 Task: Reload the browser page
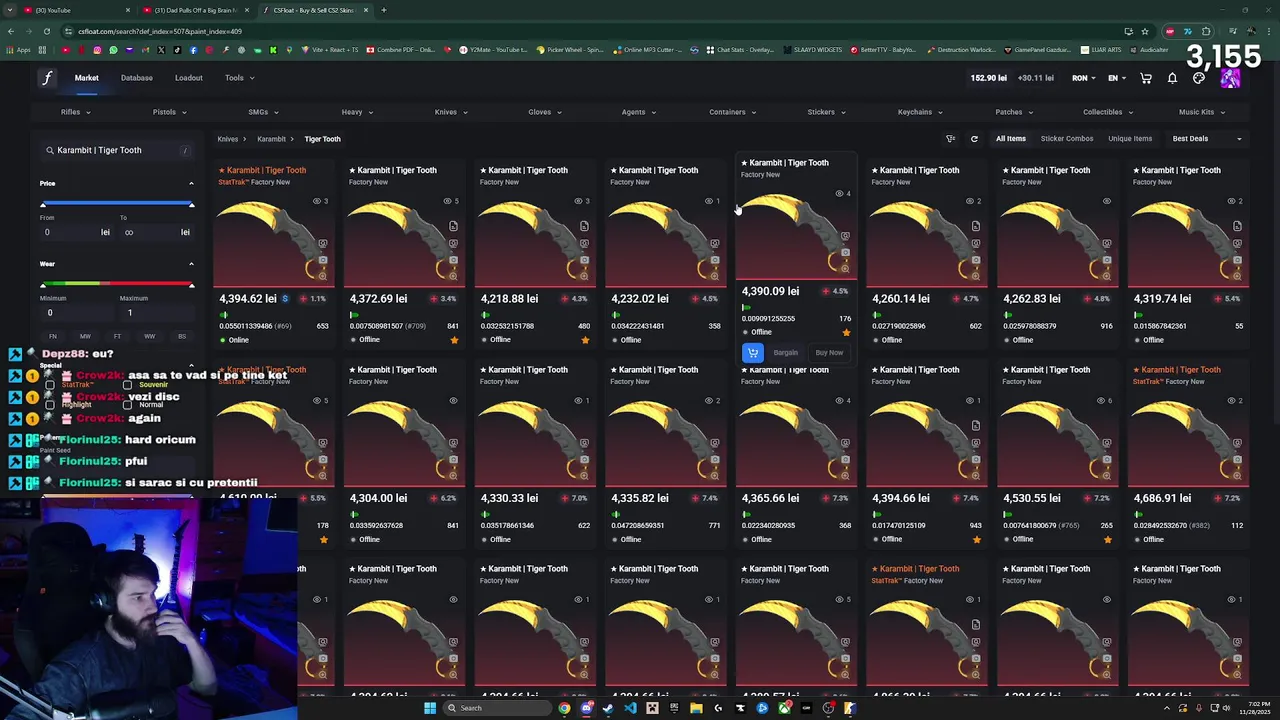pos(46,31)
